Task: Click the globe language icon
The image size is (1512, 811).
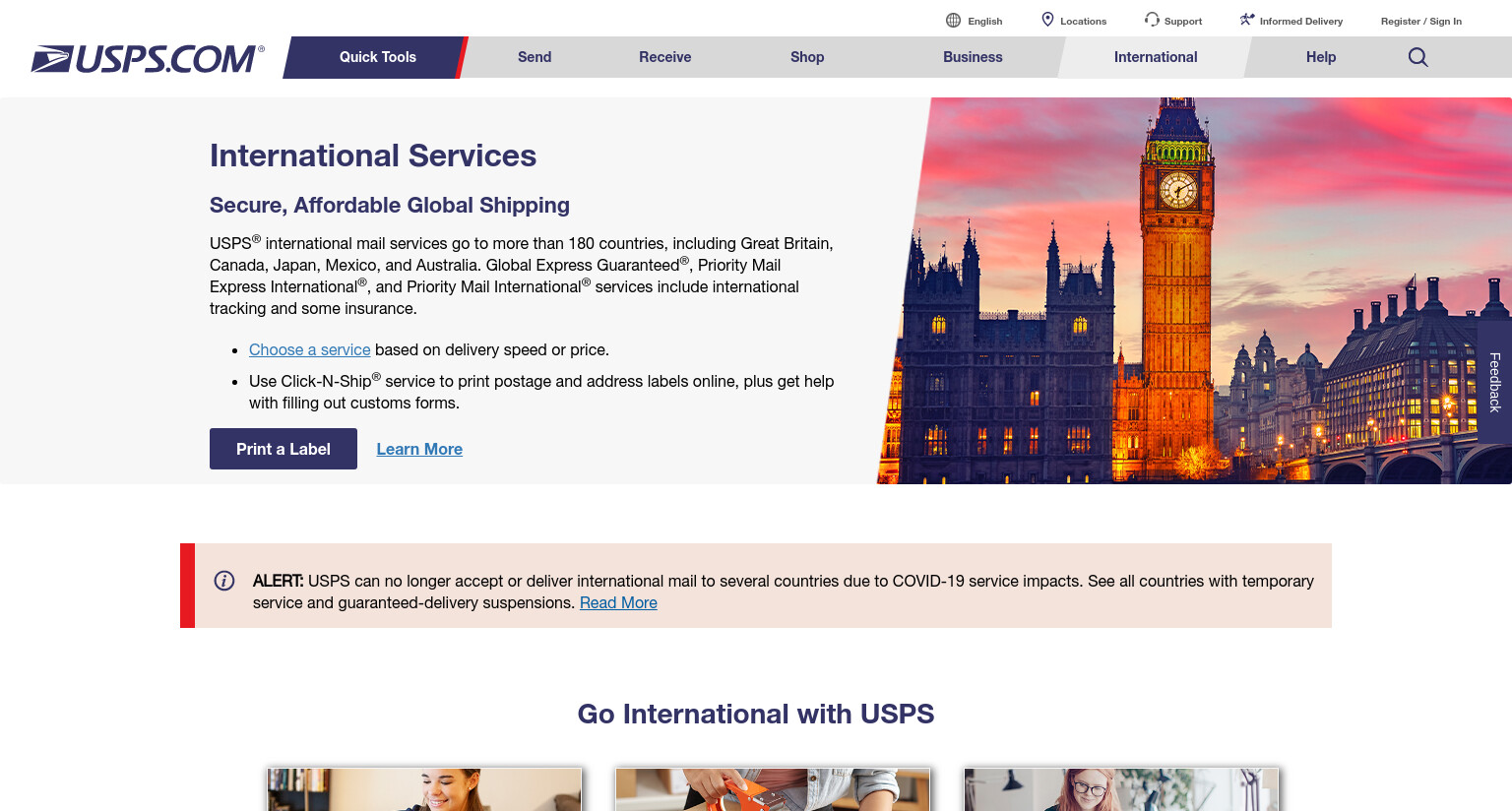Action: click(953, 21)
